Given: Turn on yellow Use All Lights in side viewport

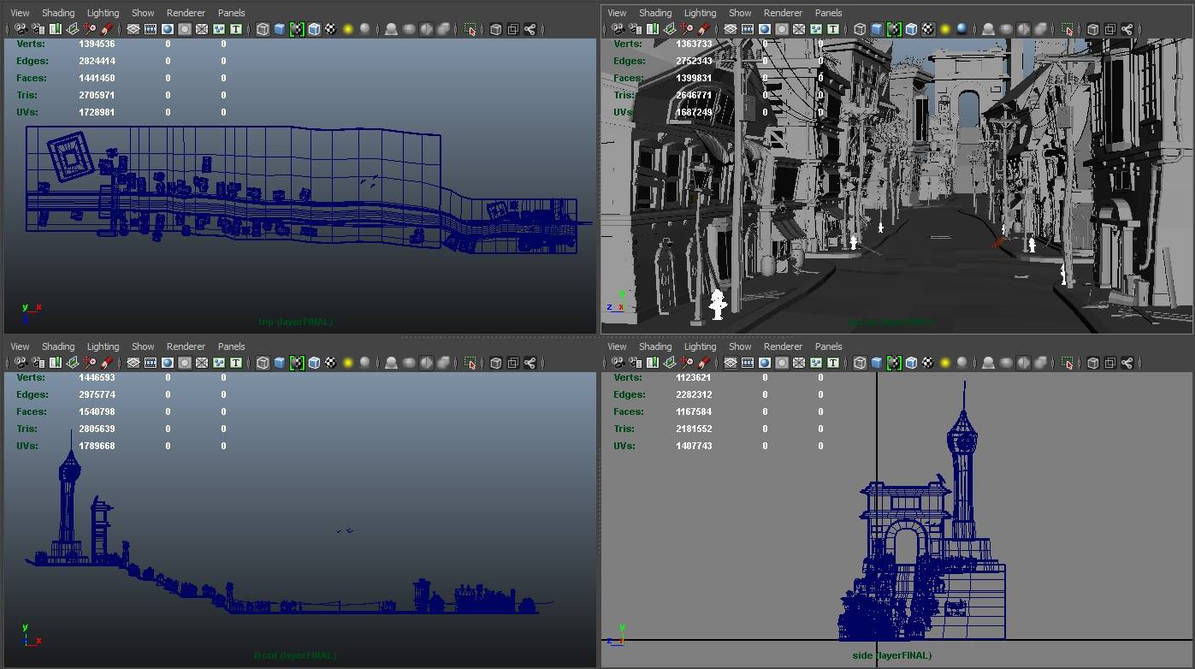Looking at the screenshot, I should click(x=945, y=363).
